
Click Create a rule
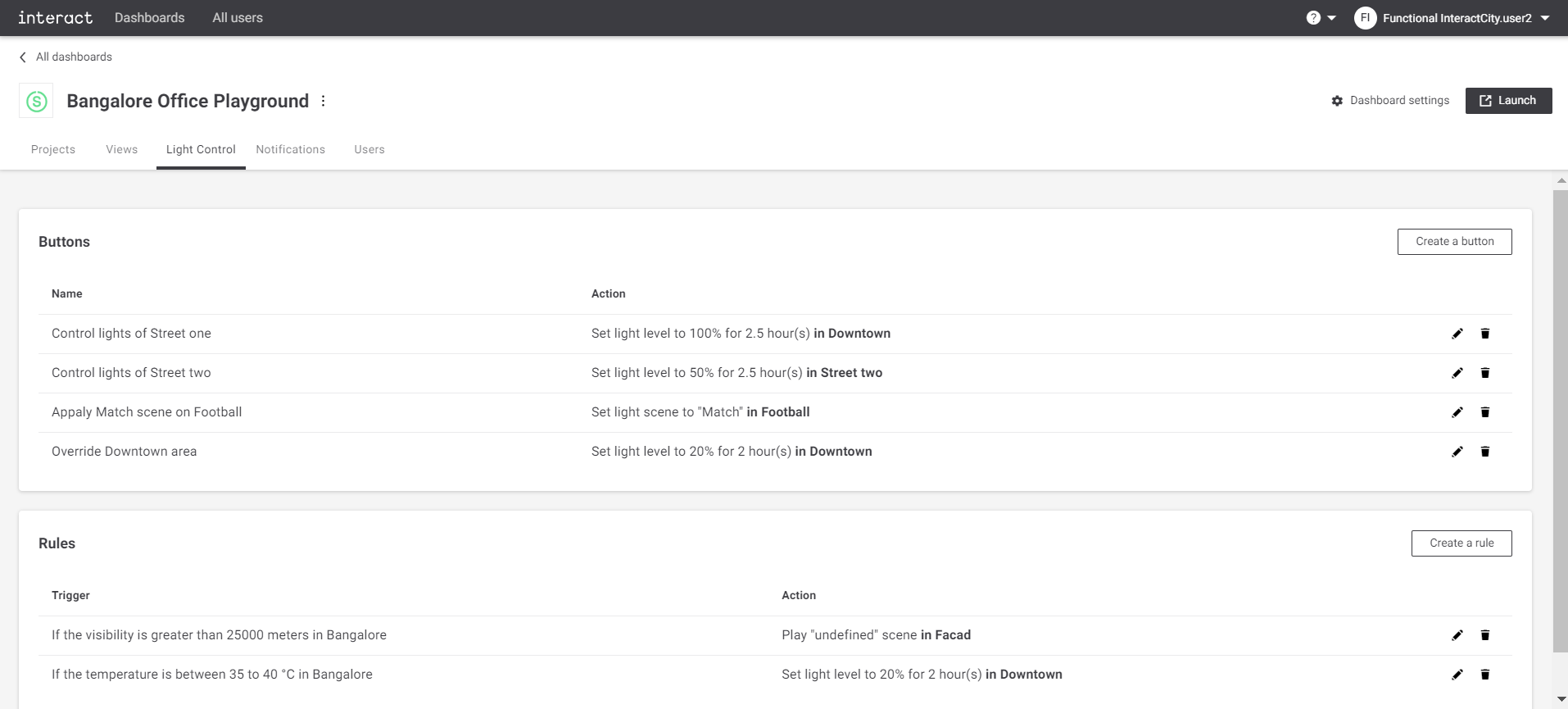coord(1461,543)
